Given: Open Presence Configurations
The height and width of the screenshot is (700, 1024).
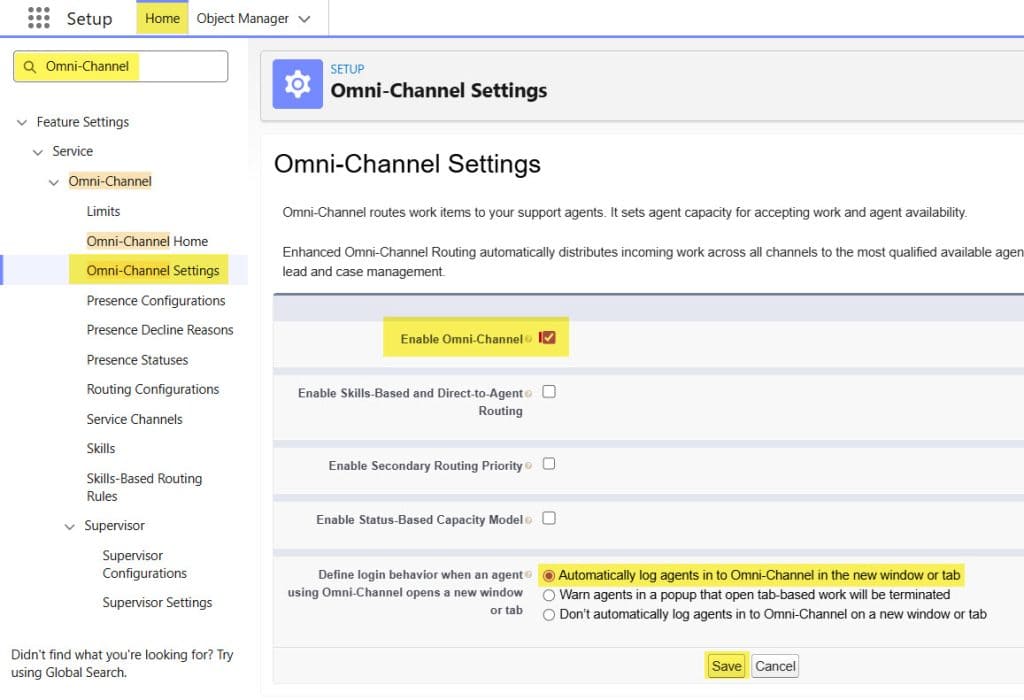Looking at the screenshot, I should pyautogui.click(x=155, y=300).
